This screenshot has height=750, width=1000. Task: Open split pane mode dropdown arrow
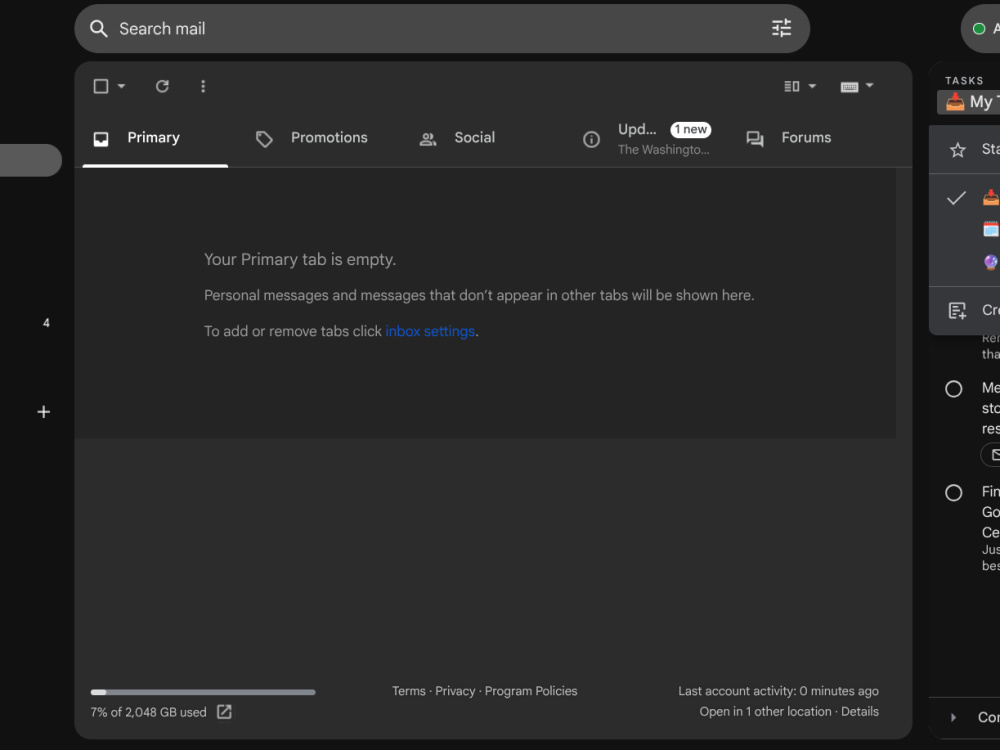pos(812,86)
